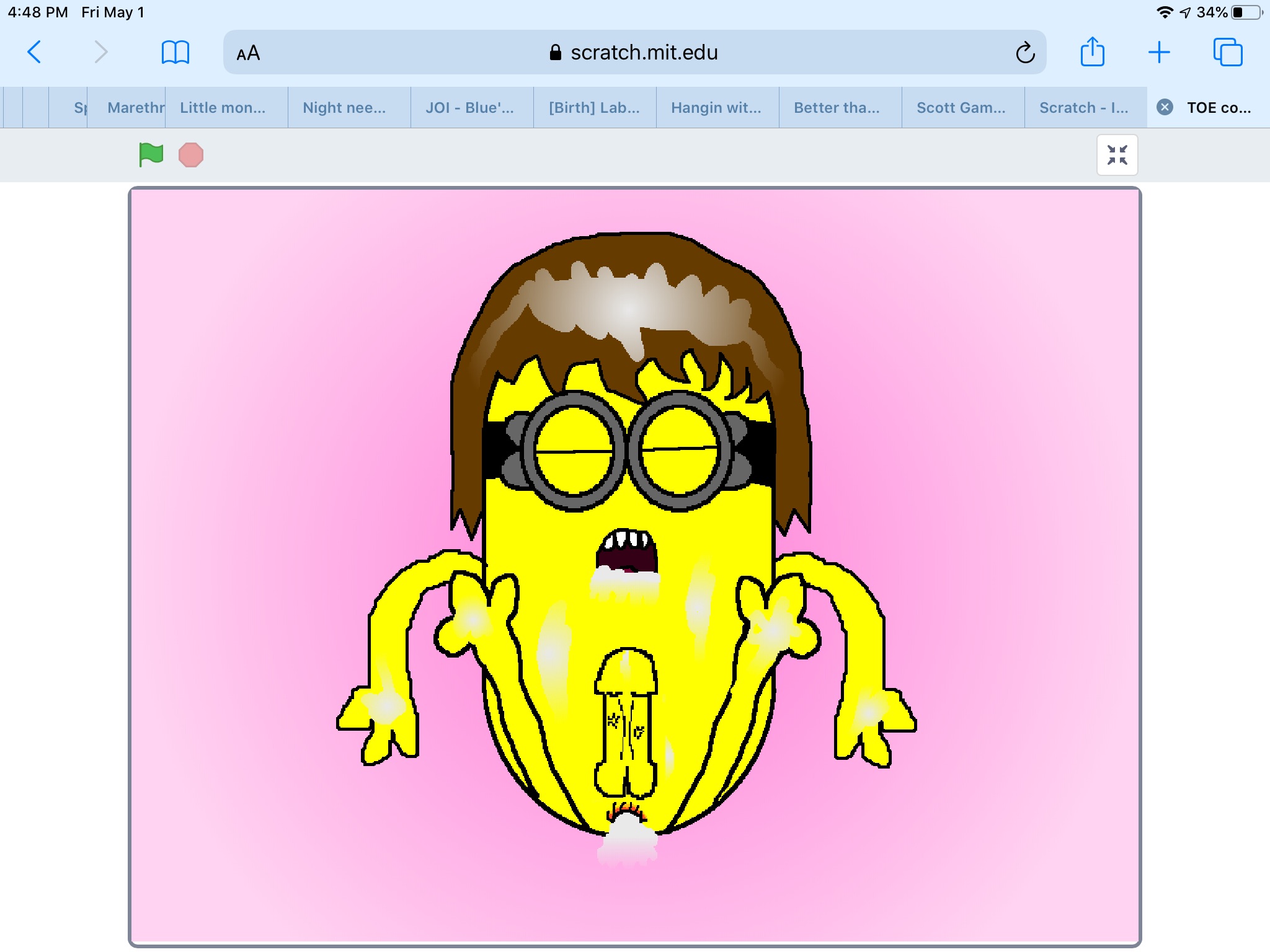
Task: Close the TOE co... tab
Action: coord(1165,107)
